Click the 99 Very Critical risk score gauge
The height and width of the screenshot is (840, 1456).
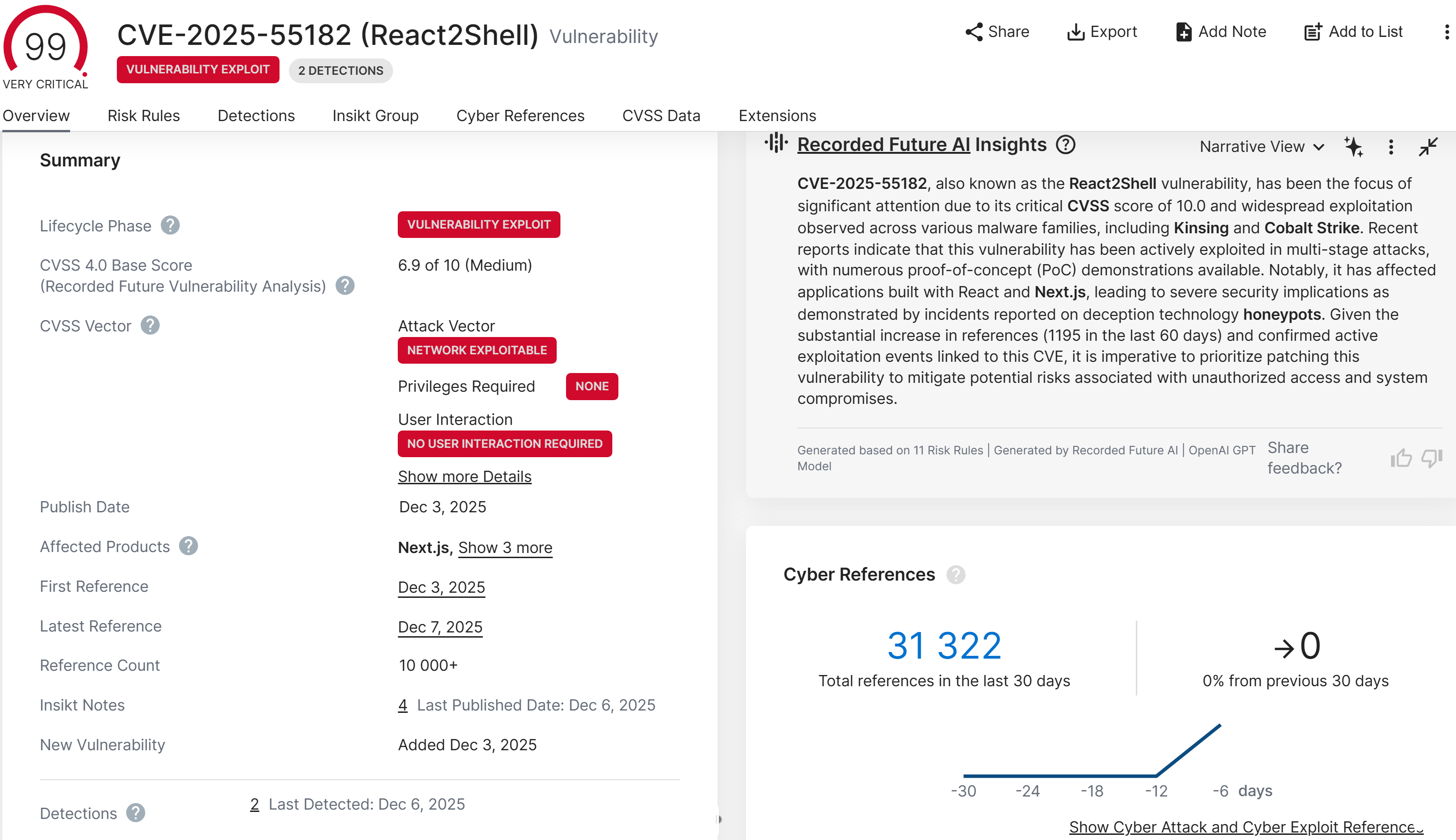pos(45,47)
